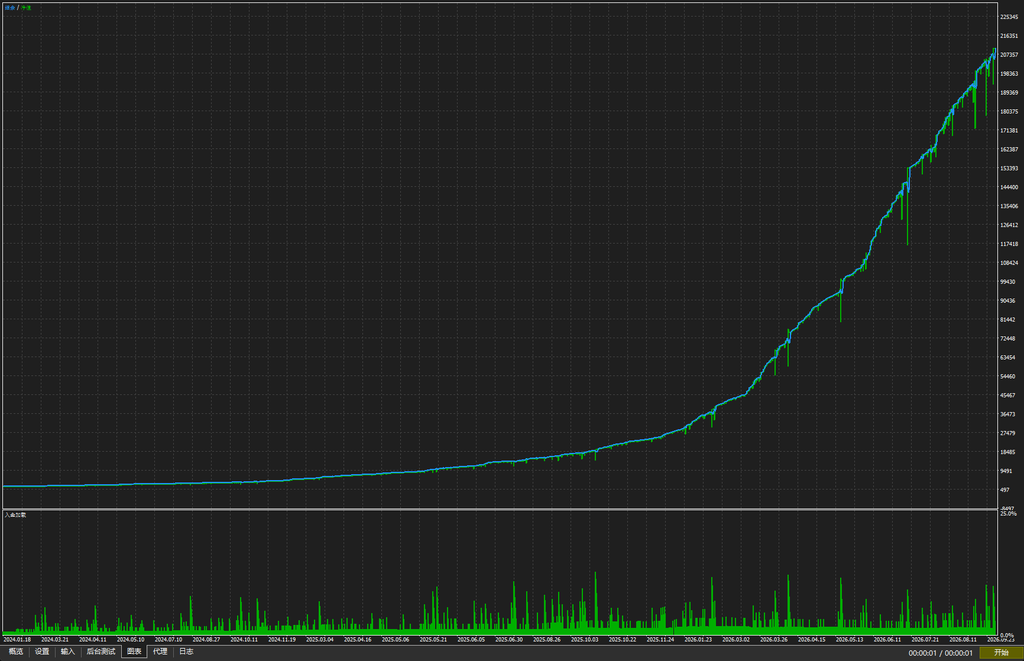1024x661 pixels.
Task: Click the 207357 axis value
Action: point(1009,55)
